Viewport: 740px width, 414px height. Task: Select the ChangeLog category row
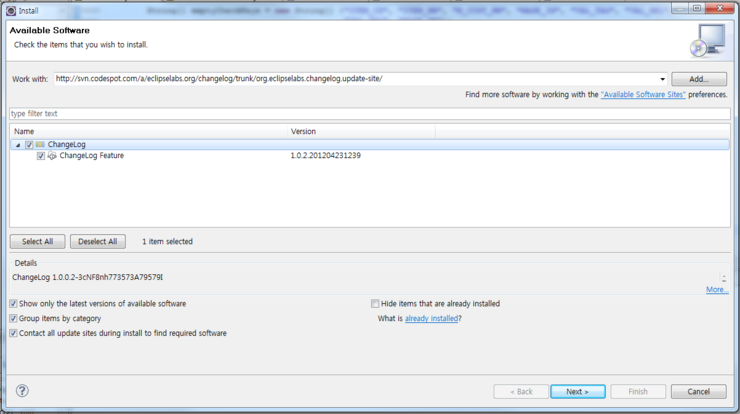coord(370,144)
